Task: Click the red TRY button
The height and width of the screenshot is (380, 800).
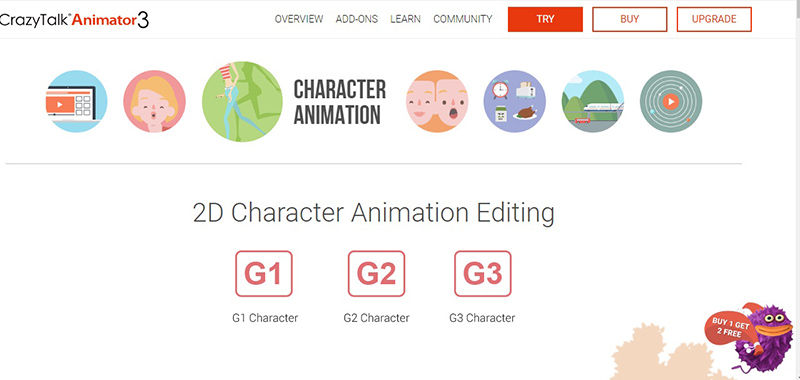Action: pos(545,19)
